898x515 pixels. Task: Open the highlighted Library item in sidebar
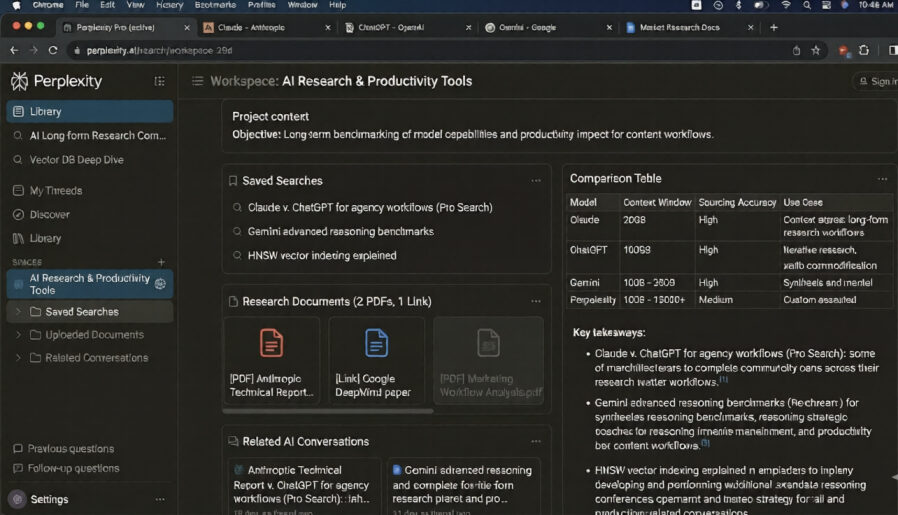90,111
